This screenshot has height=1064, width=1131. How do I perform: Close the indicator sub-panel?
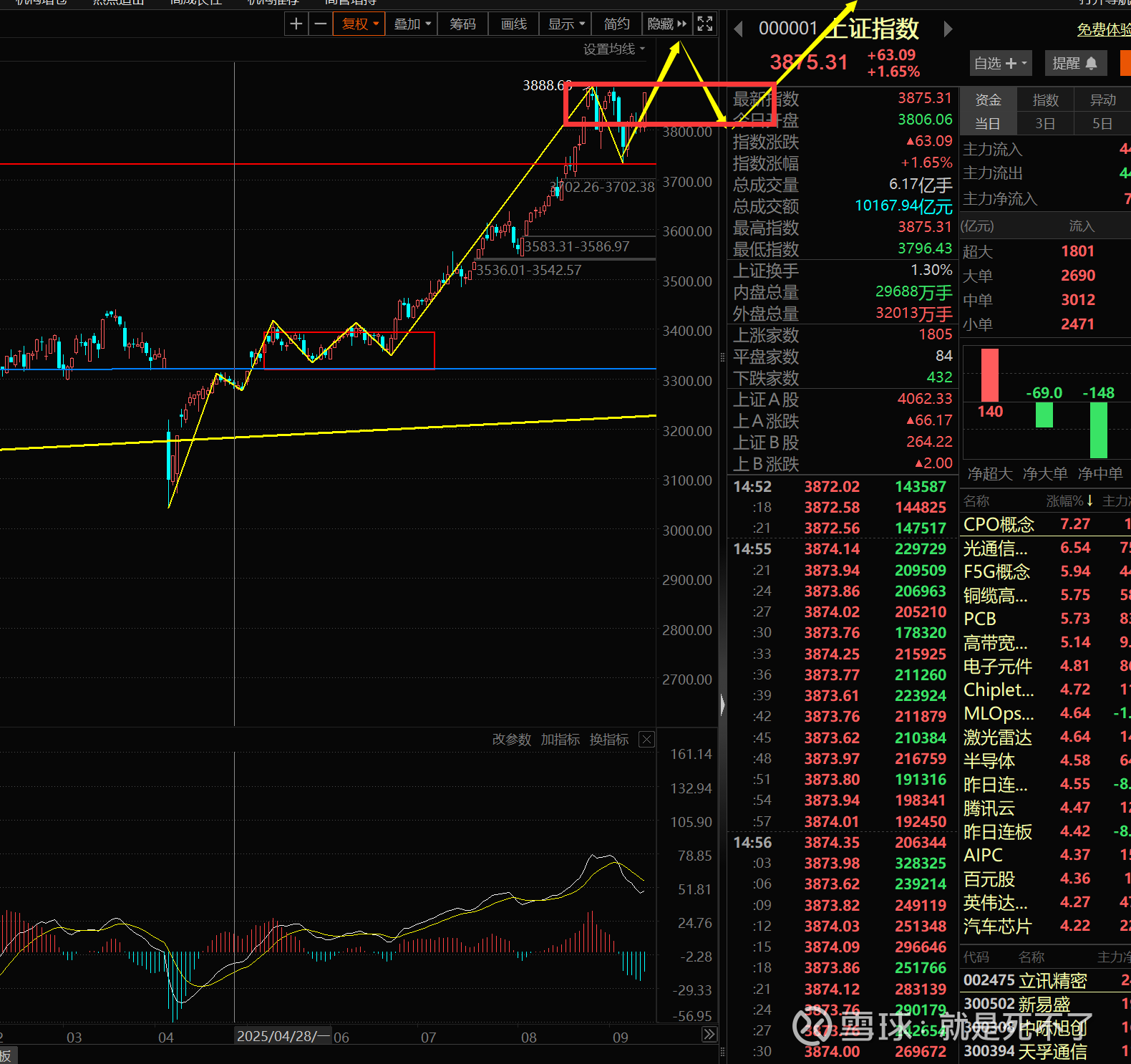pyautogui.click(x=646, y=739)
